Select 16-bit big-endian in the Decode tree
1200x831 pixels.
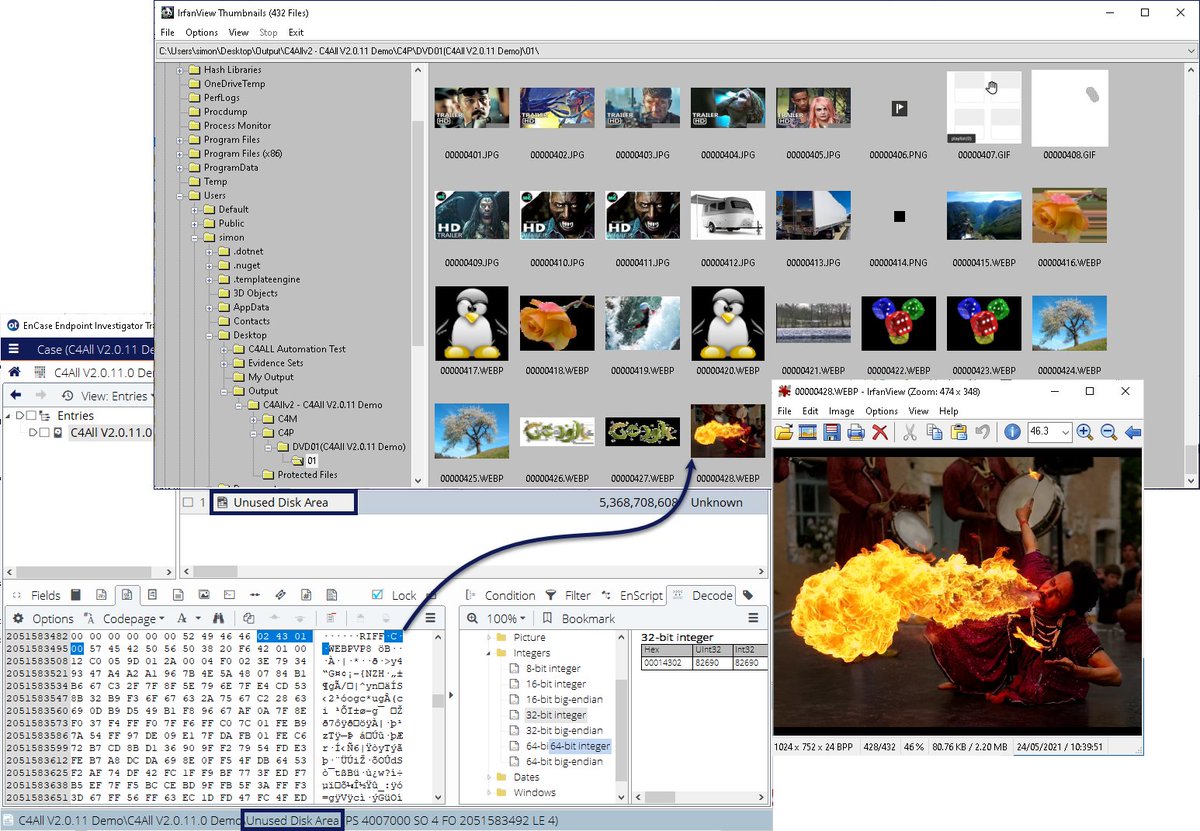click(563, 699)
